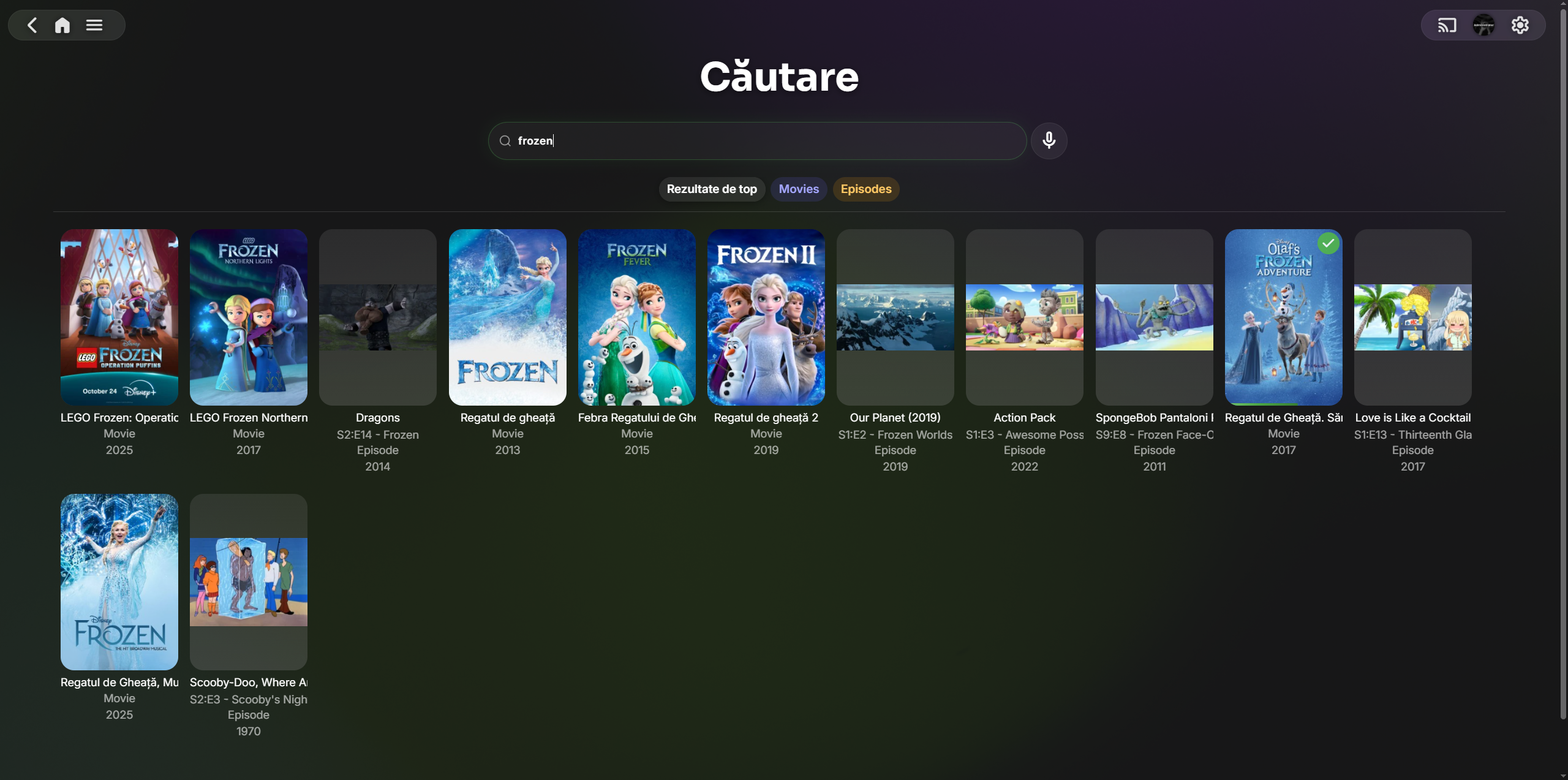Image resolution: width=1568 pixels, height=780 pixels.
Task: Click the 'Dragons' title text
Action: click(378, 418)
